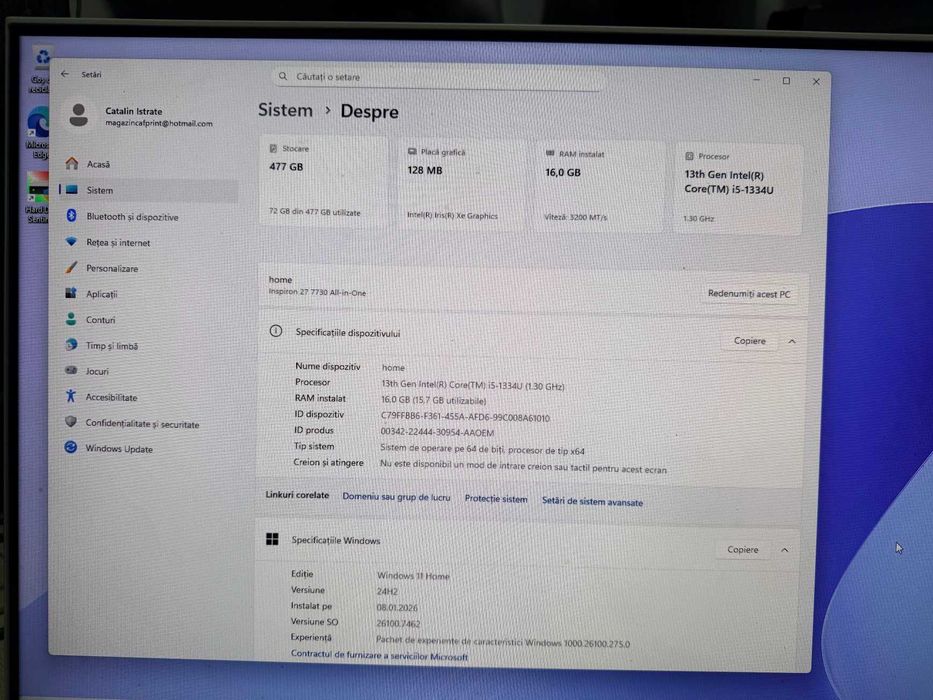Open the Hard Disk Sentinel desktop shortcut
This screenshot has height=700, width=933.
click(x=37, y=197)
